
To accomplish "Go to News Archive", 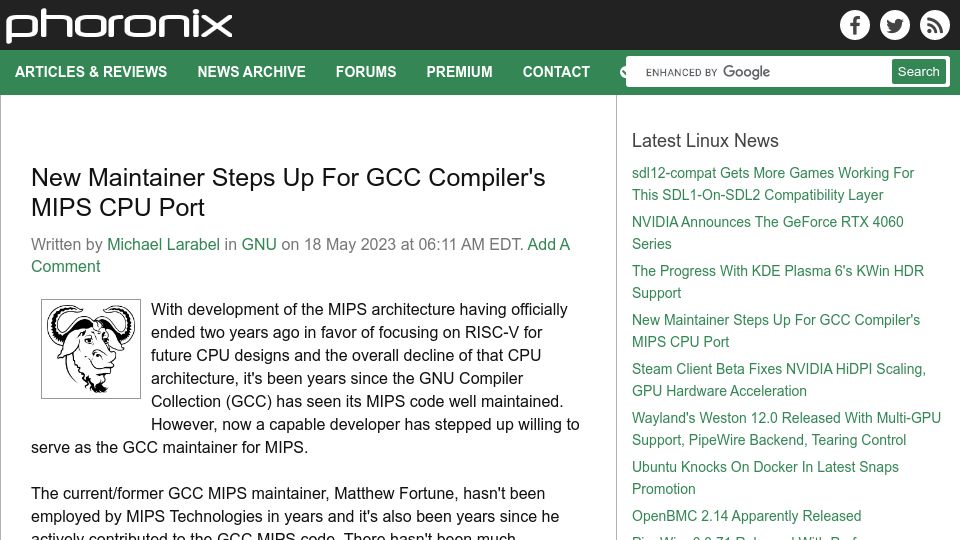I will pos(251,72).
